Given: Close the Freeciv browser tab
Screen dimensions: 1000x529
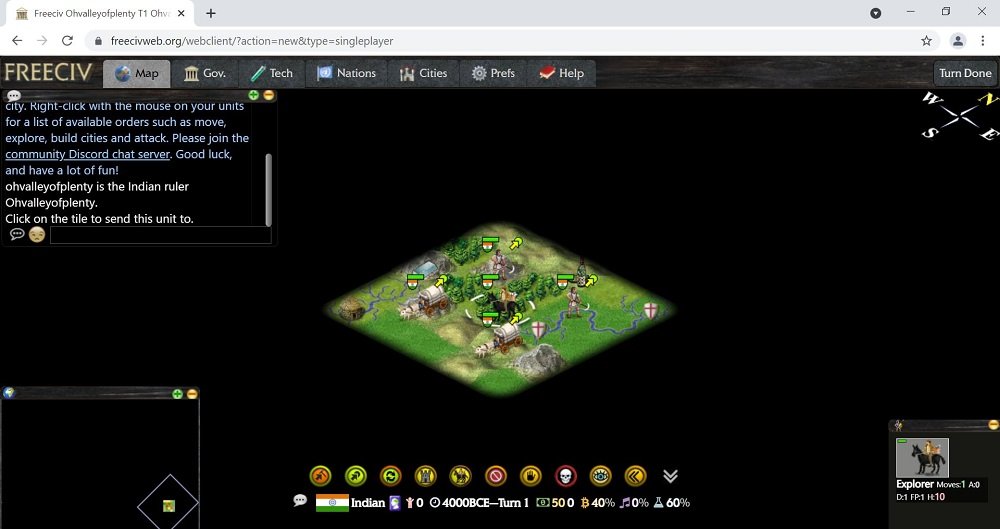Looking at the screenshot, I should click(x=180, y=13).
